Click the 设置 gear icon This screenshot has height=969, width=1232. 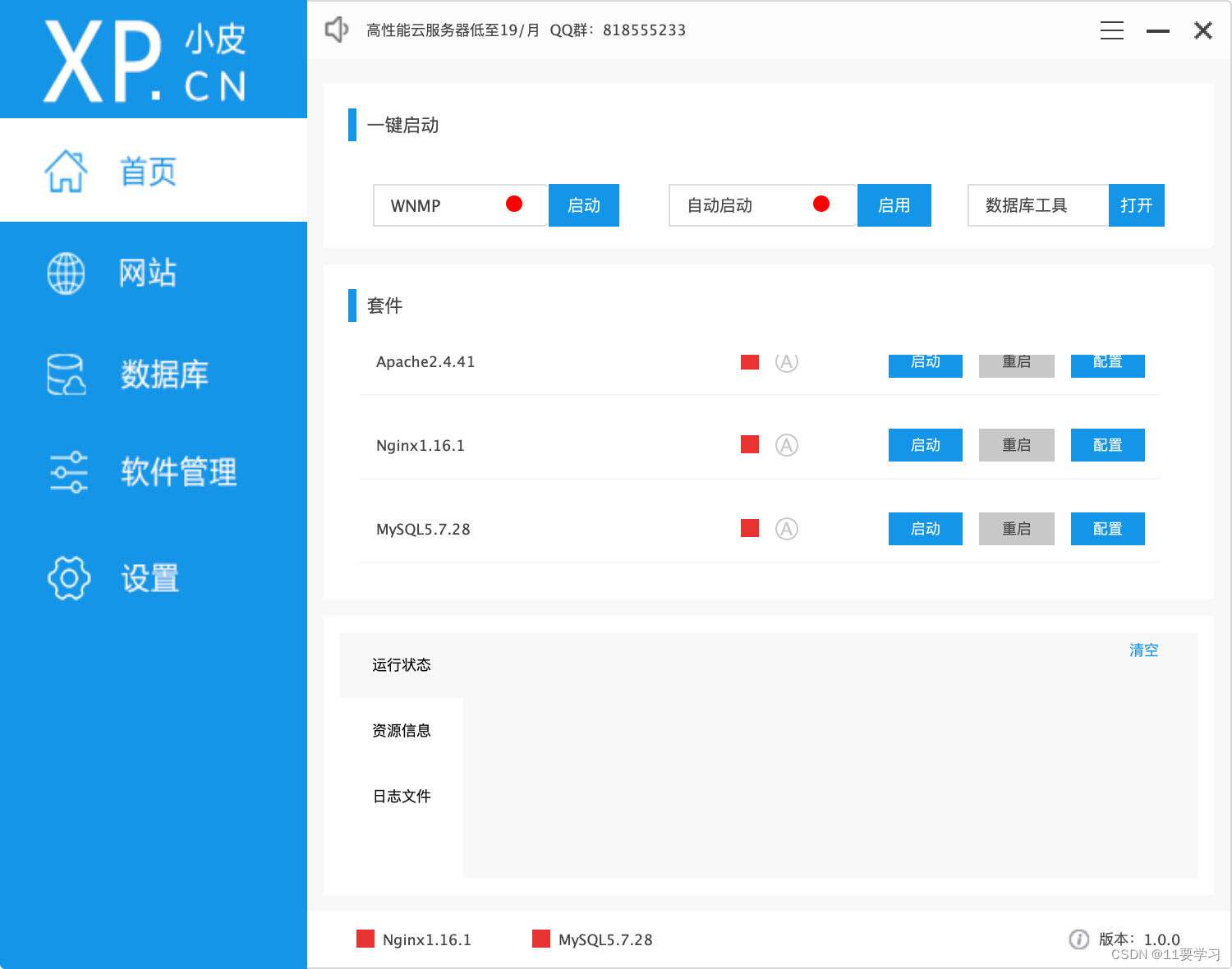(x=69, y=578)
